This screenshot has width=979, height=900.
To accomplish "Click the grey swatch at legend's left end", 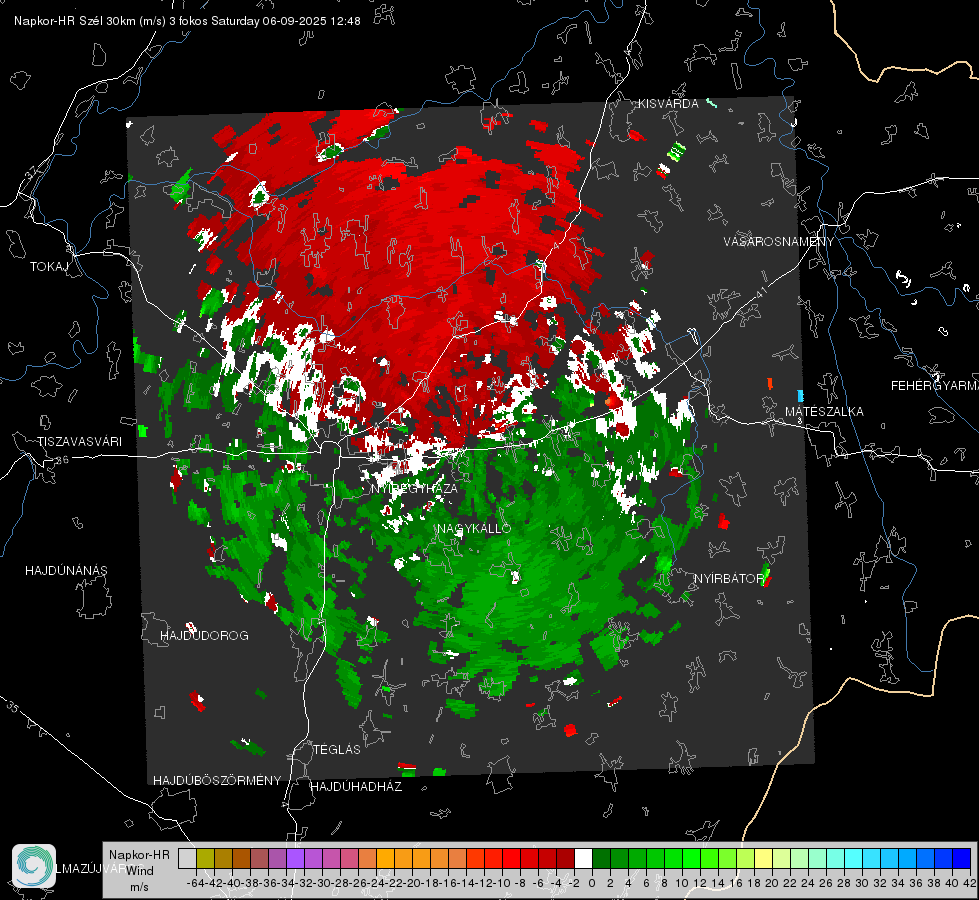I will [x=187, y=858].
